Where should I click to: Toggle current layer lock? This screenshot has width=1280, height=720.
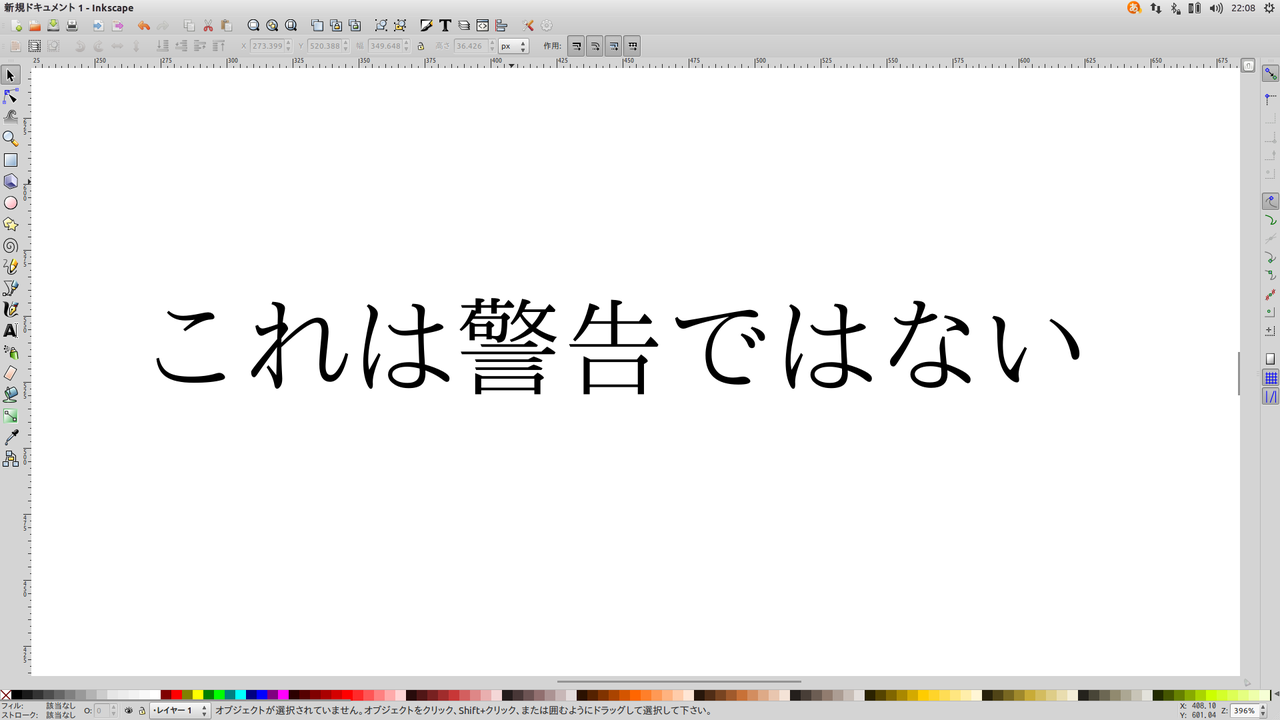click(141, 711)
